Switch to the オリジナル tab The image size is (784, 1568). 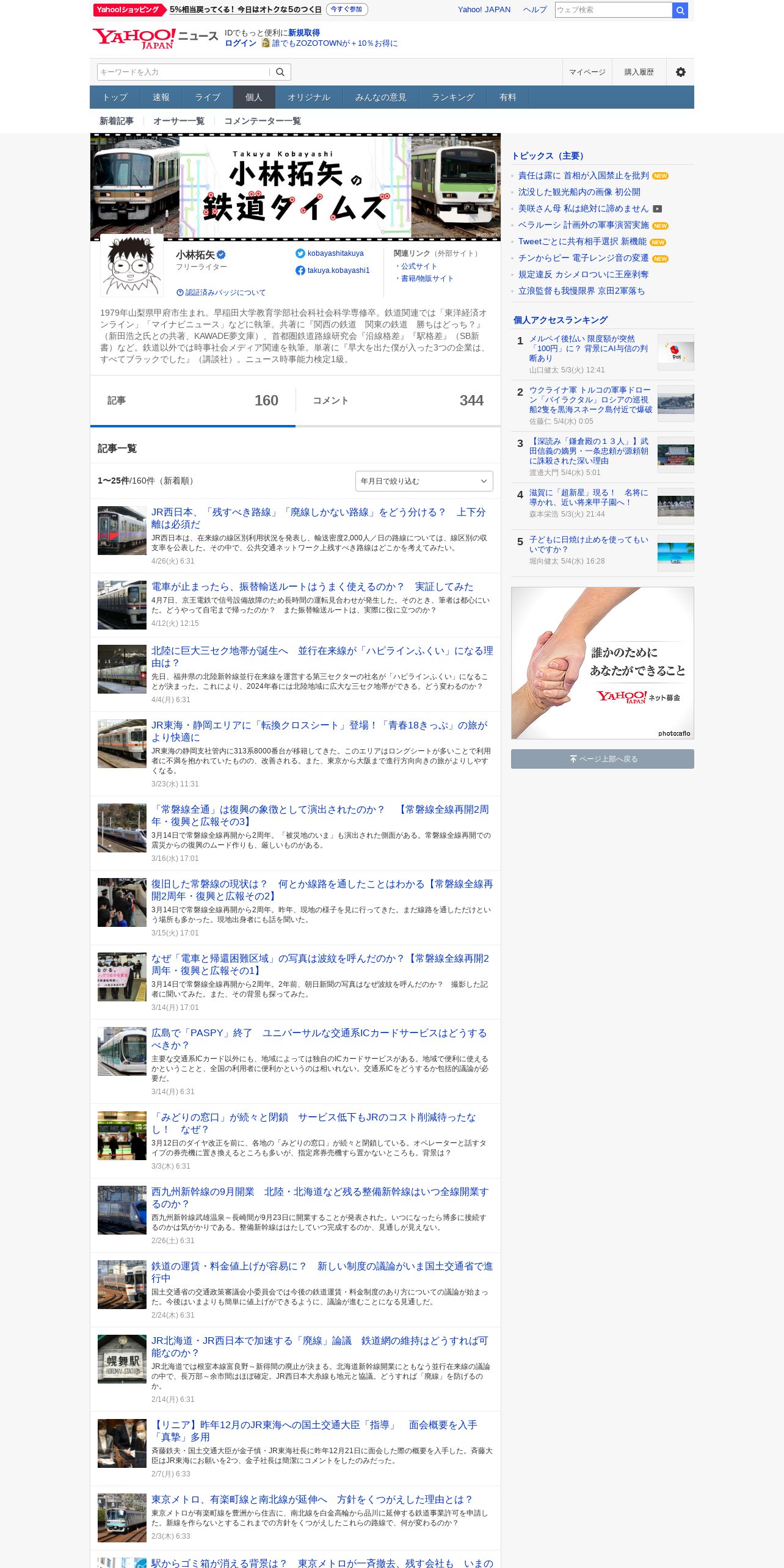coord(309,97)
